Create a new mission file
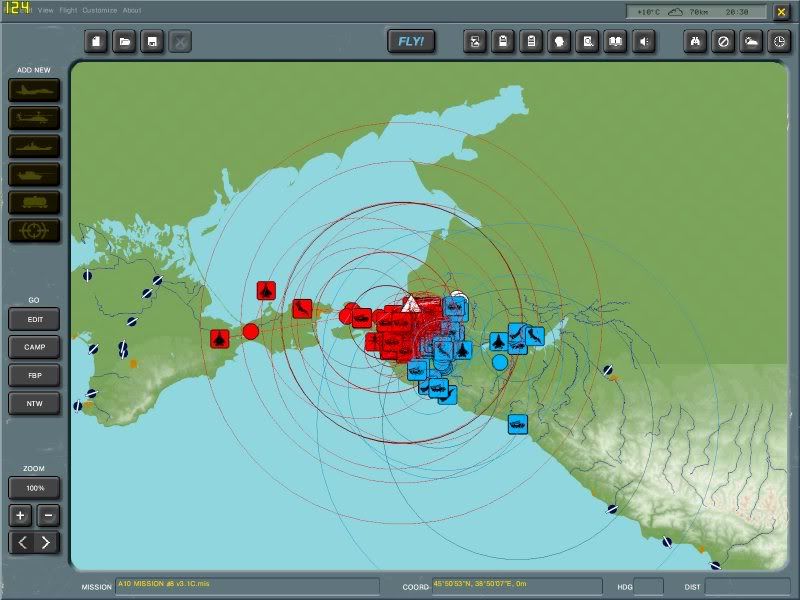 click(97, 41)
